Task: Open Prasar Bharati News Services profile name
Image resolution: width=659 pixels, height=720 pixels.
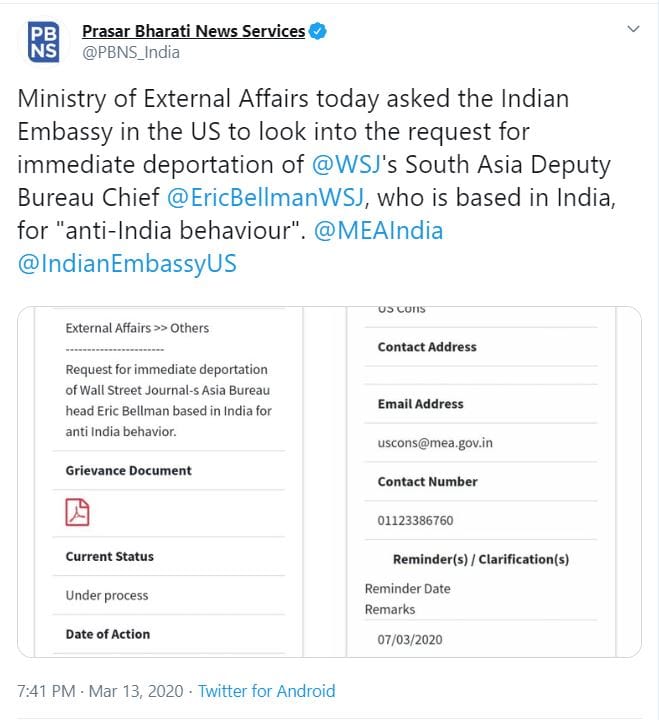Action: (x=193, y=31)
